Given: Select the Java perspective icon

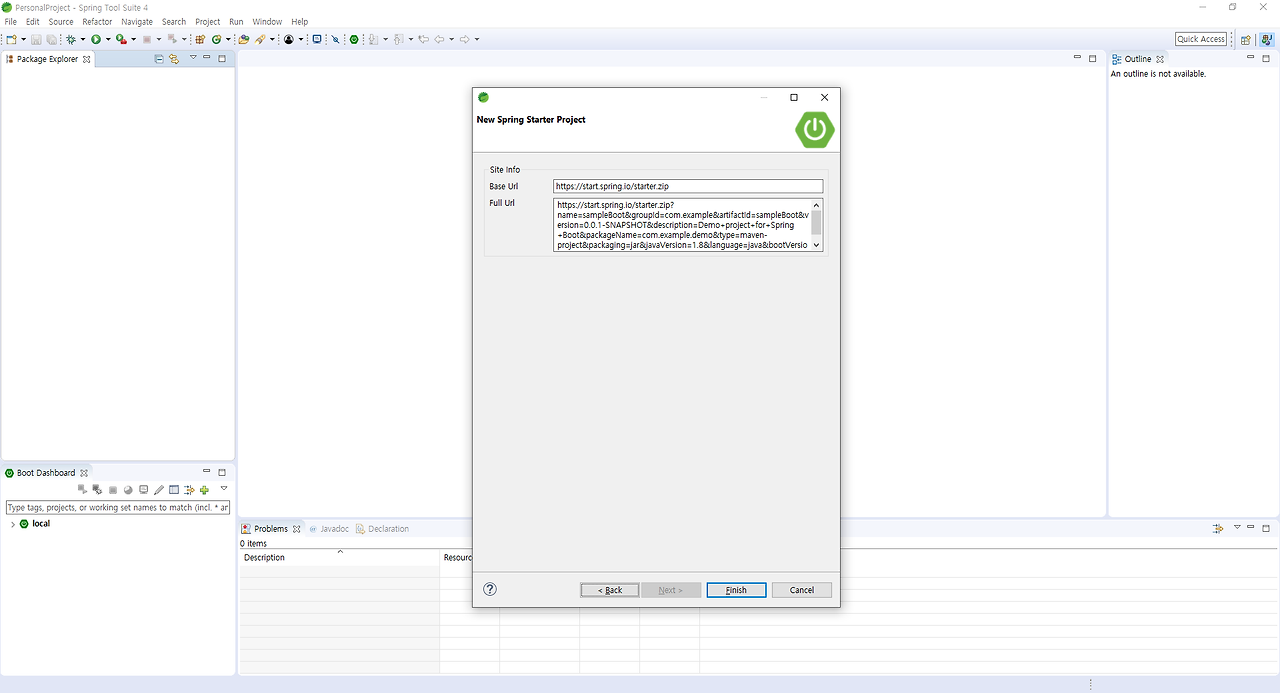Looking at the screenshot, I should [1266, 40].
